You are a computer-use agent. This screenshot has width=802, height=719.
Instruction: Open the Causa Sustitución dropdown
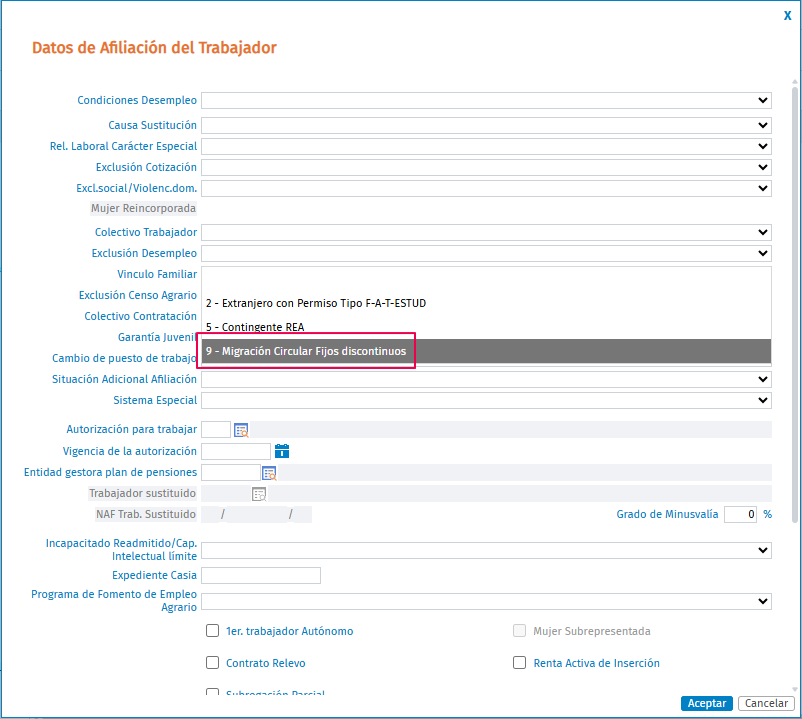coord(486,125)
